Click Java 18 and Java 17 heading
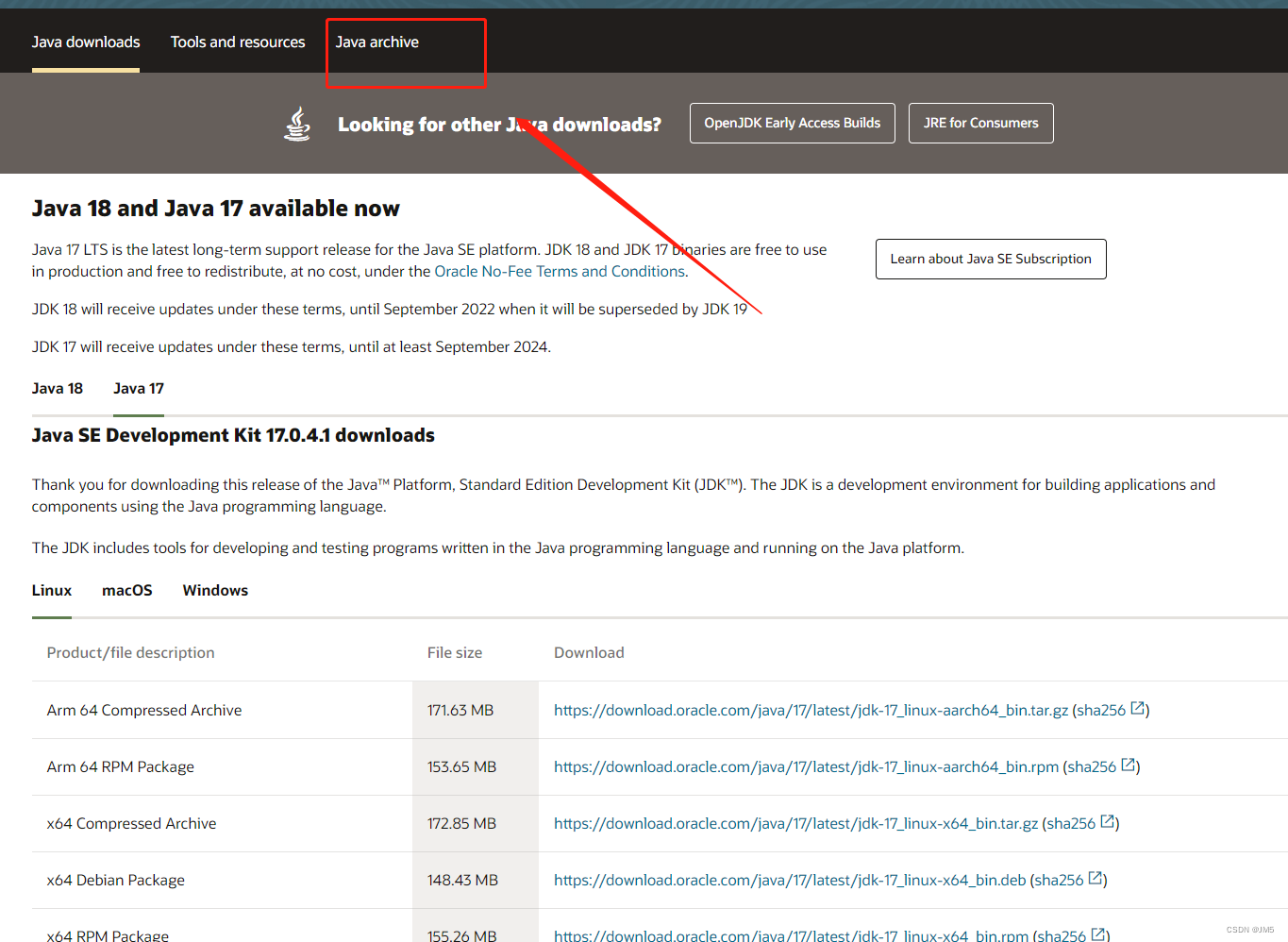The image size is (1288, 942). [x=216, y=209]
